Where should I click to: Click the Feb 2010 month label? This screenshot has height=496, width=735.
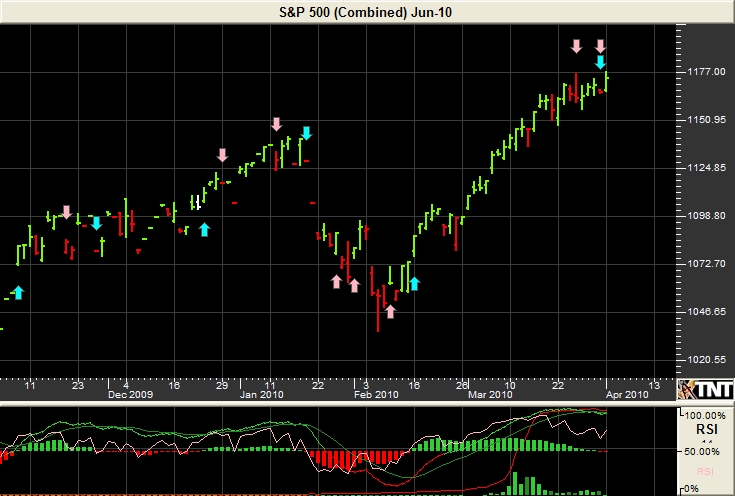pos(376,394)
